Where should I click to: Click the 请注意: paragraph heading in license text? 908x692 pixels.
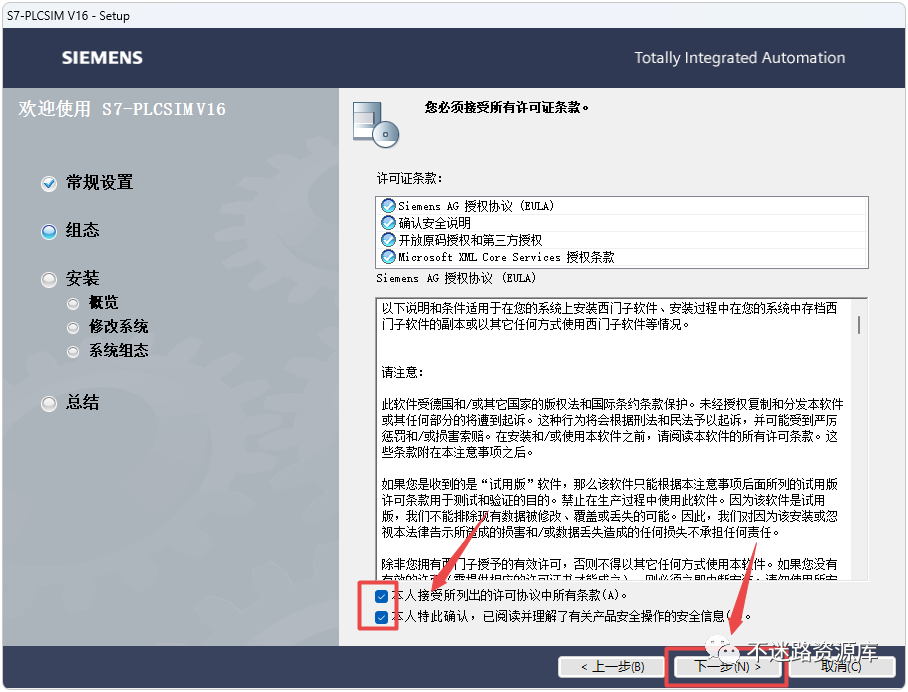(x=402, y=372)
